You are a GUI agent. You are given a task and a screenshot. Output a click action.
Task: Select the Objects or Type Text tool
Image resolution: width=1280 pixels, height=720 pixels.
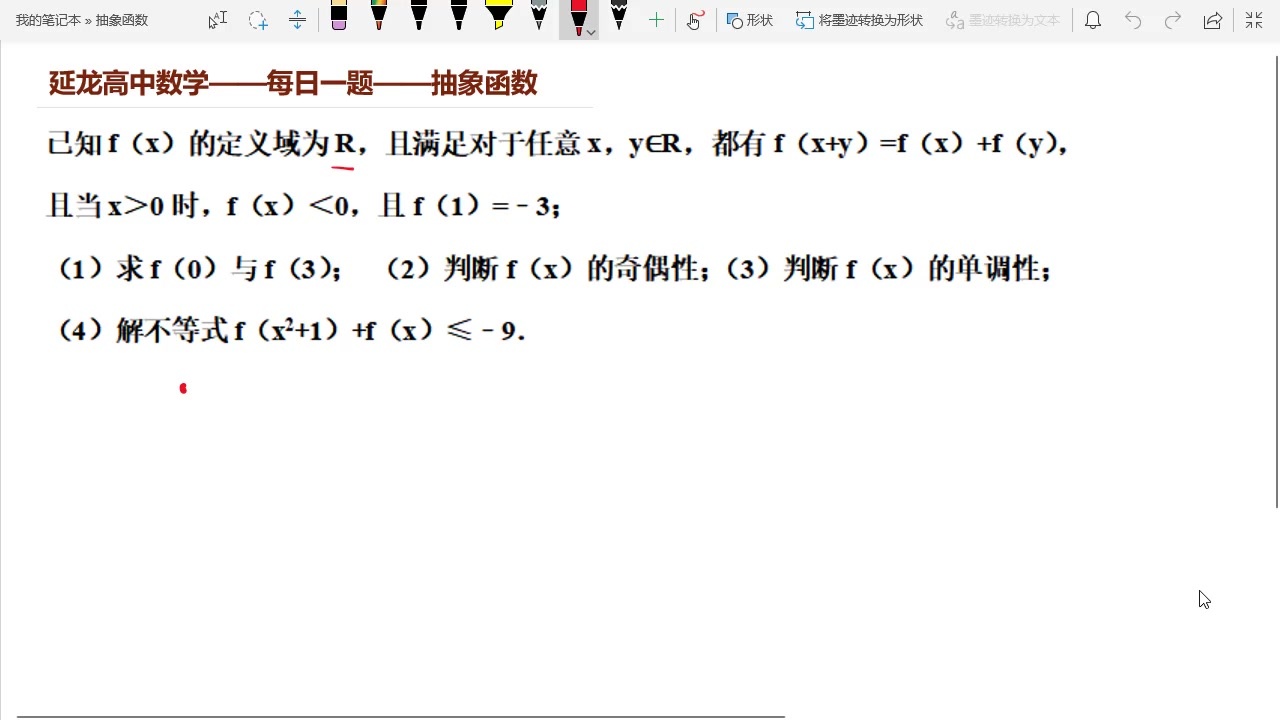click(218, 20)
